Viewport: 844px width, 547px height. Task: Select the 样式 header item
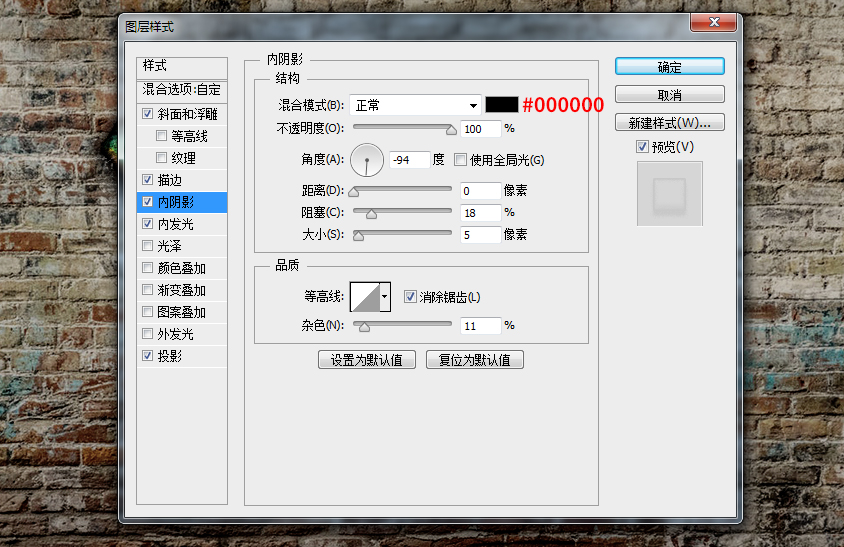click(182, 67)
